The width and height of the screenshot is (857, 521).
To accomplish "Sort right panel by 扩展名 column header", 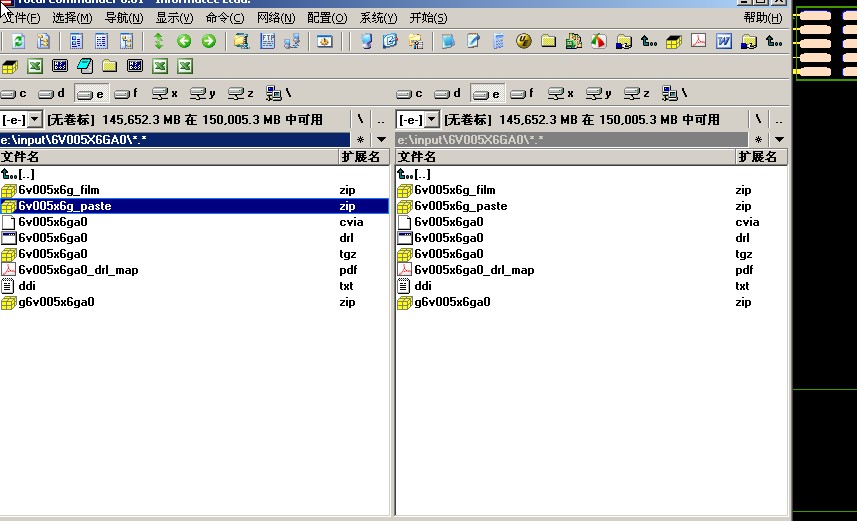I will [x=761, y=157].
